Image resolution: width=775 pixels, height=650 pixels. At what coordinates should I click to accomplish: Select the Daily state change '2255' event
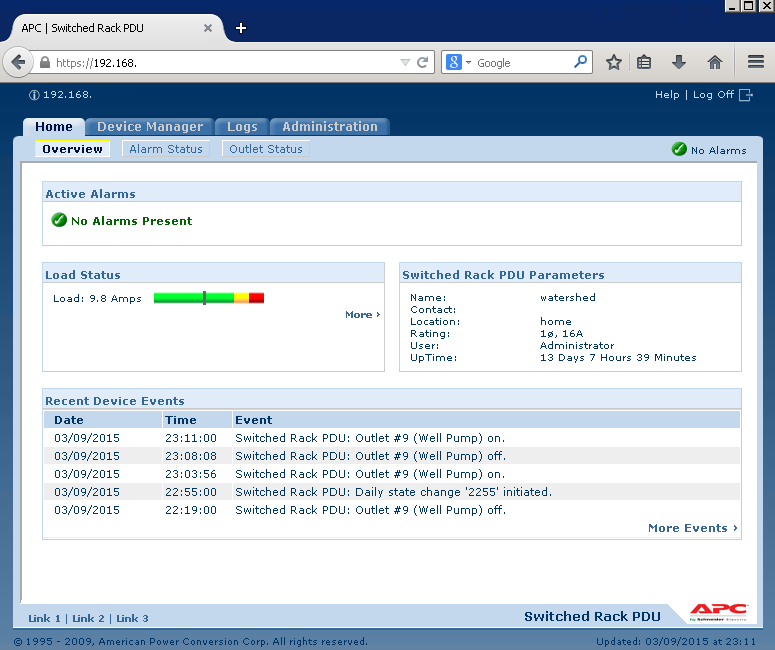pos(392,492)
